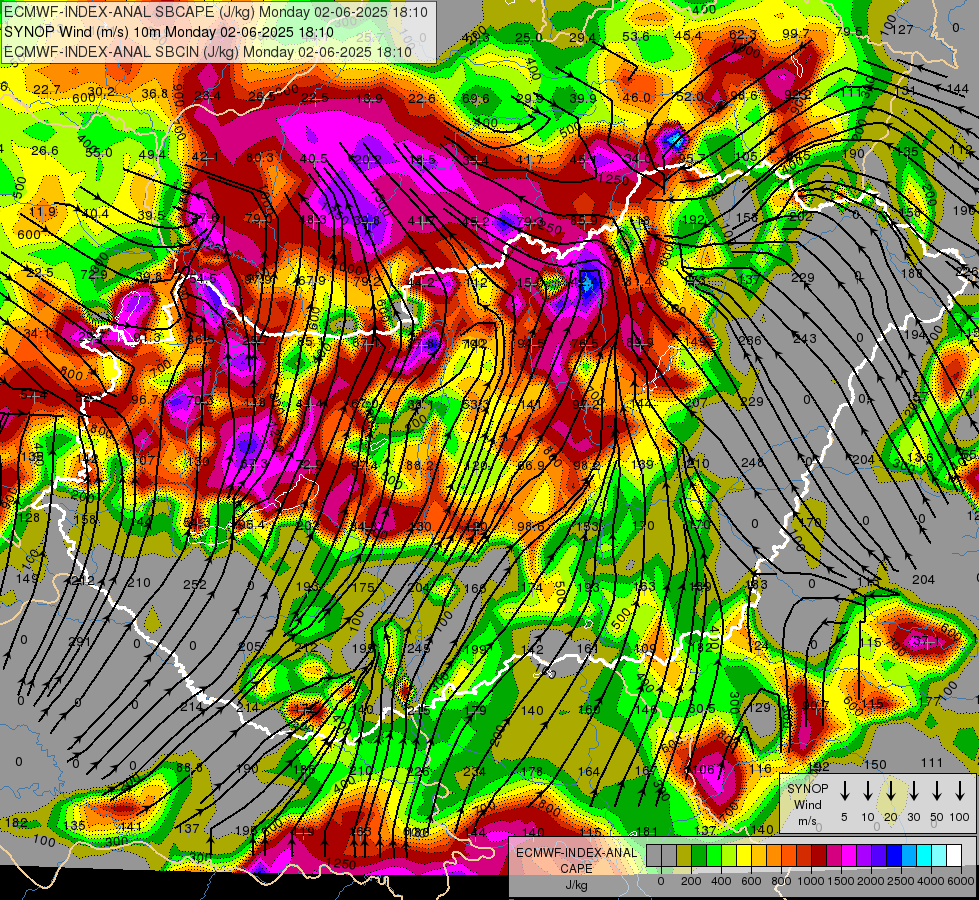
Task: Click the map value '22.7'
Action: point(47,90)
